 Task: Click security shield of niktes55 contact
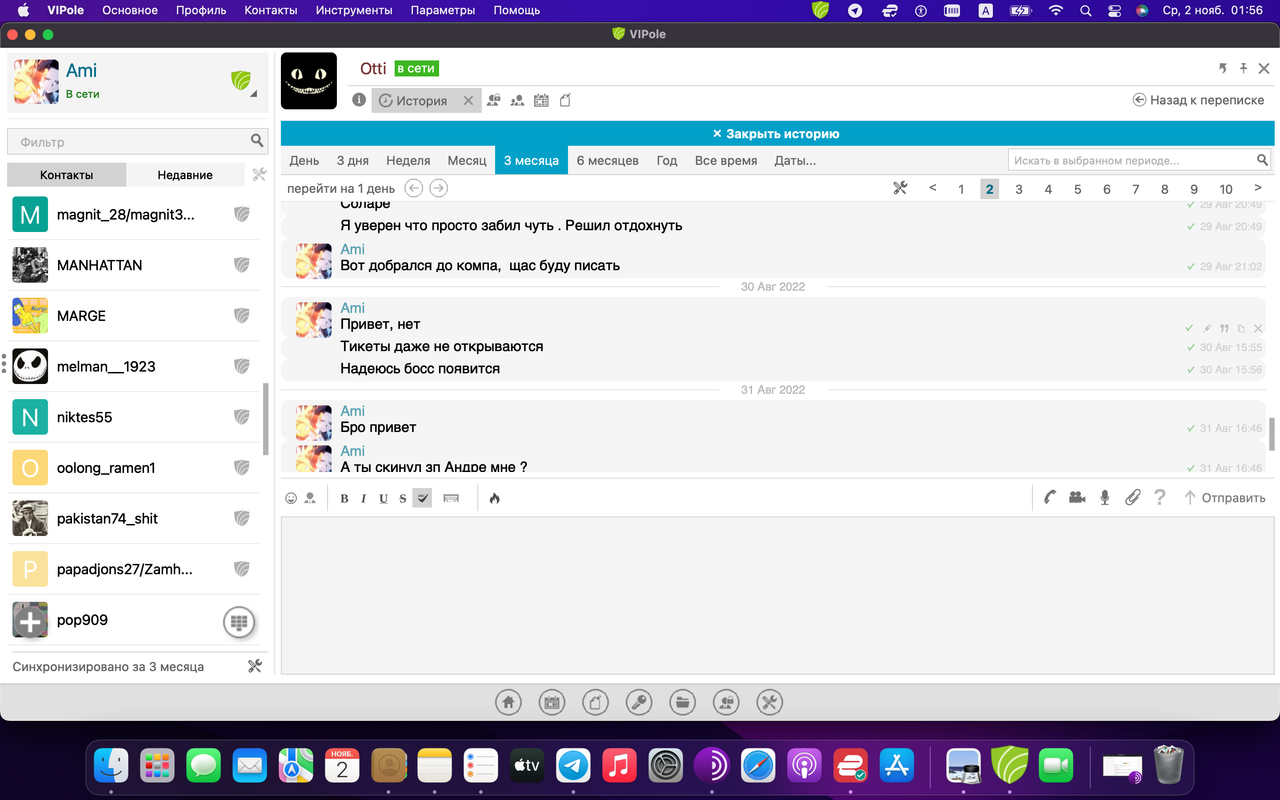click(x=241, y=417)
